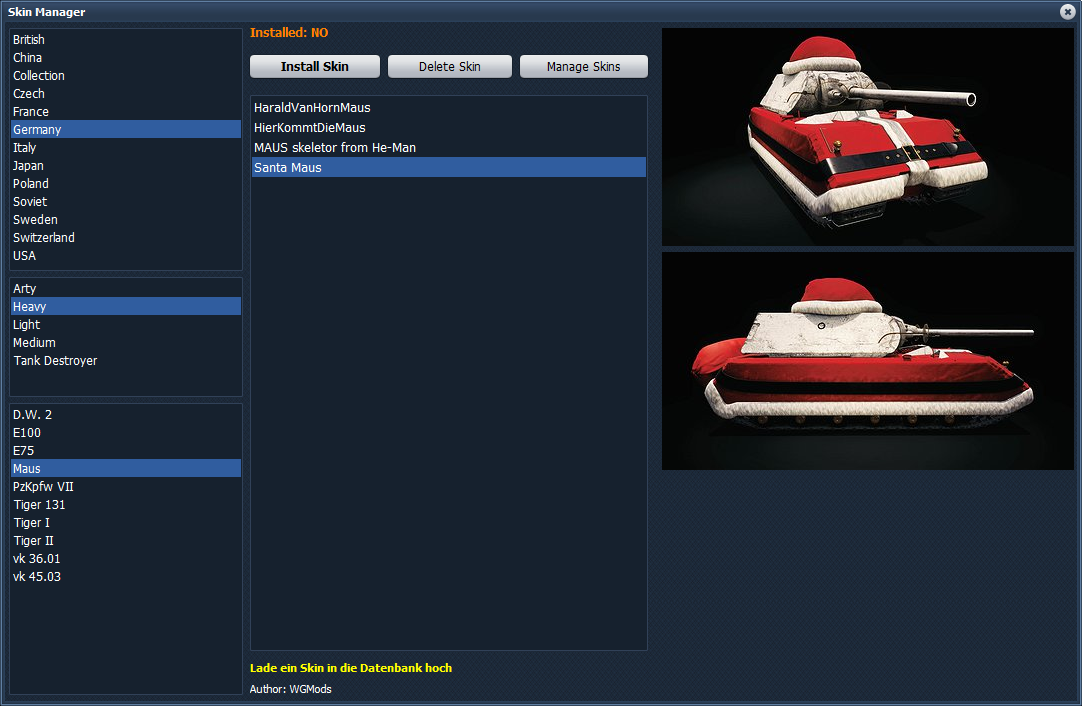Choose the HaraldVanHornMaus skin
The width and height of the screenshot is (1082, 706).
pyautogui.click(x=449, y=107)
